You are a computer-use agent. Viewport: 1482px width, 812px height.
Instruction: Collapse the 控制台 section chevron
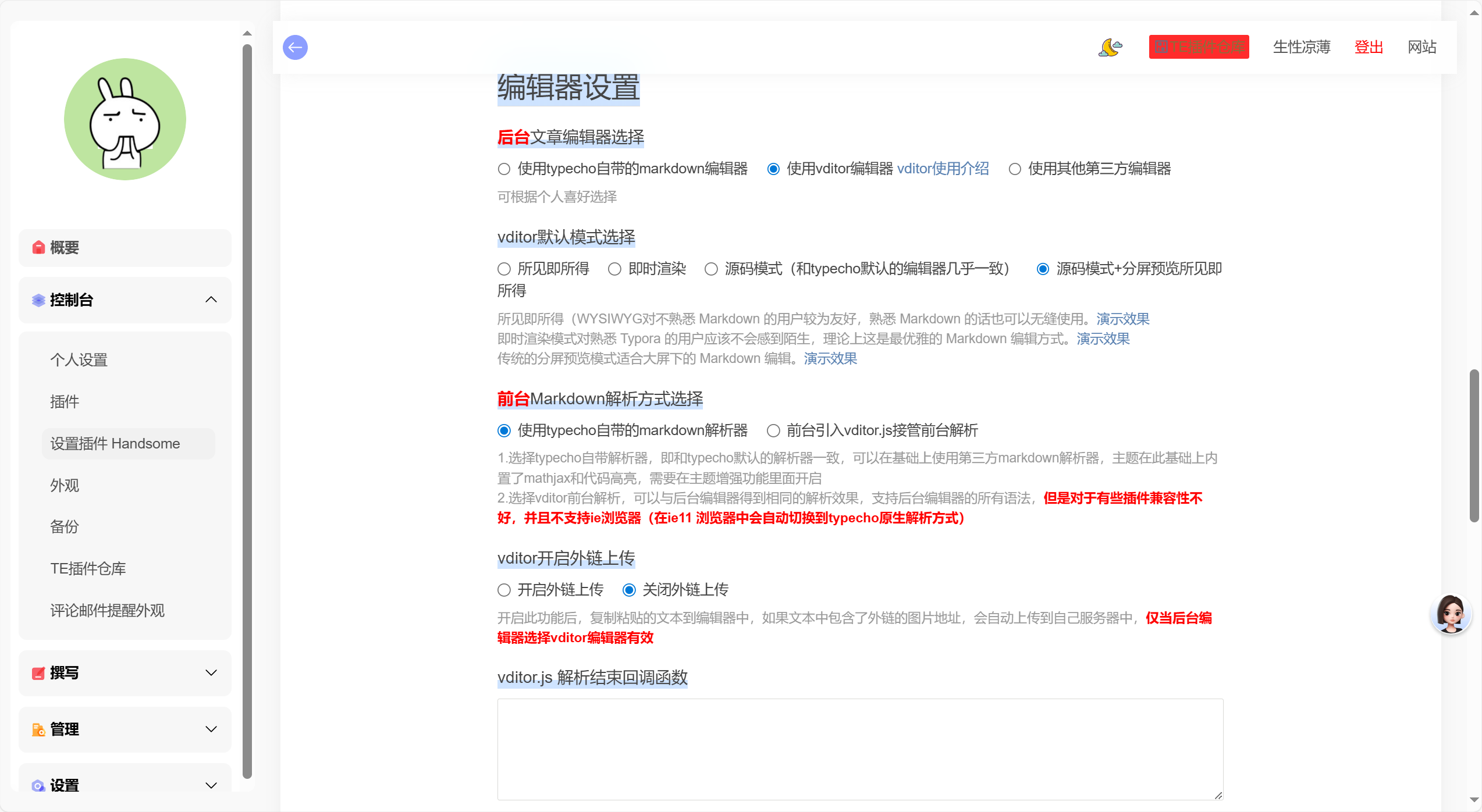tap(211, 300)
